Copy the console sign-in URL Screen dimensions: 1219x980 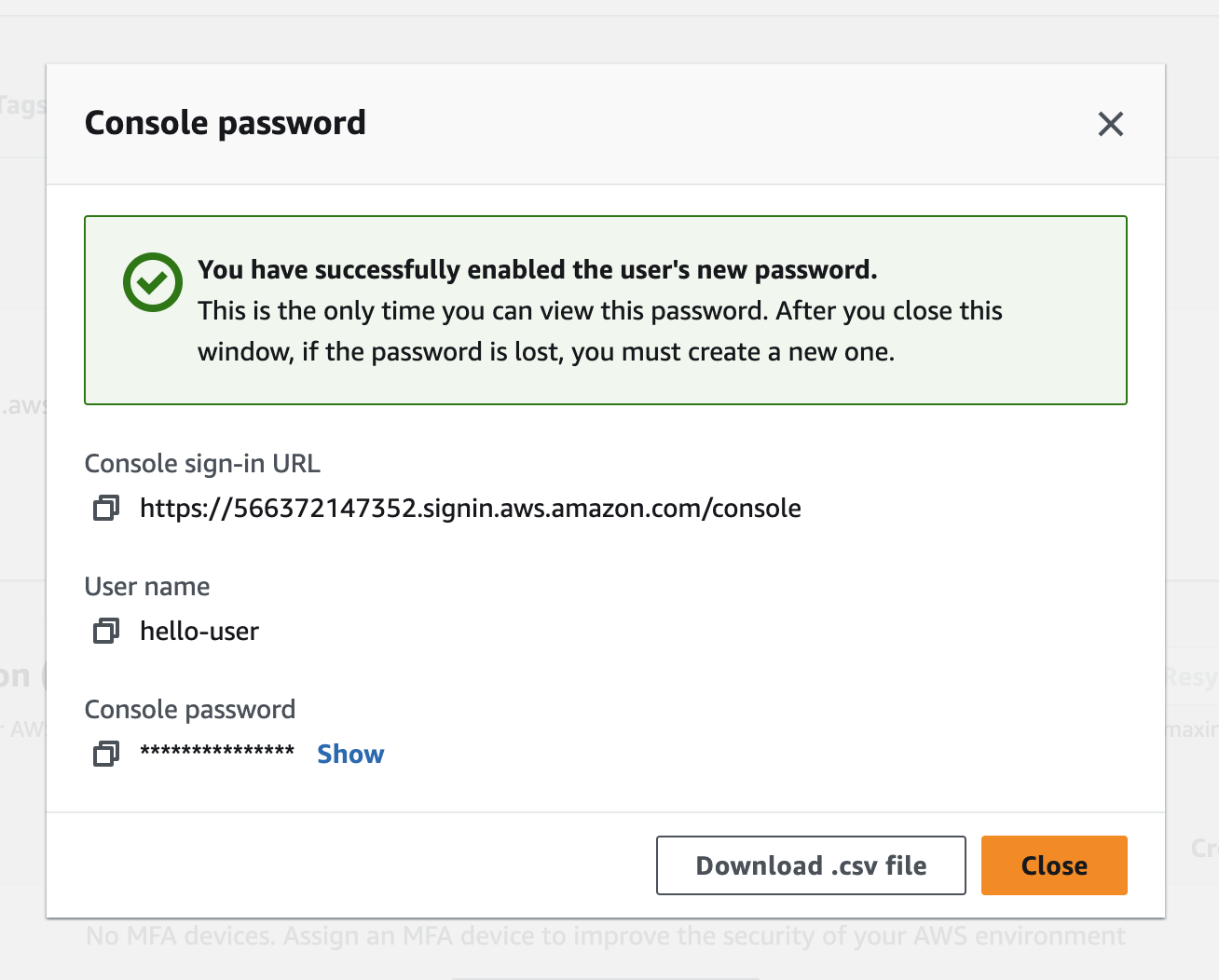(106, 508)
